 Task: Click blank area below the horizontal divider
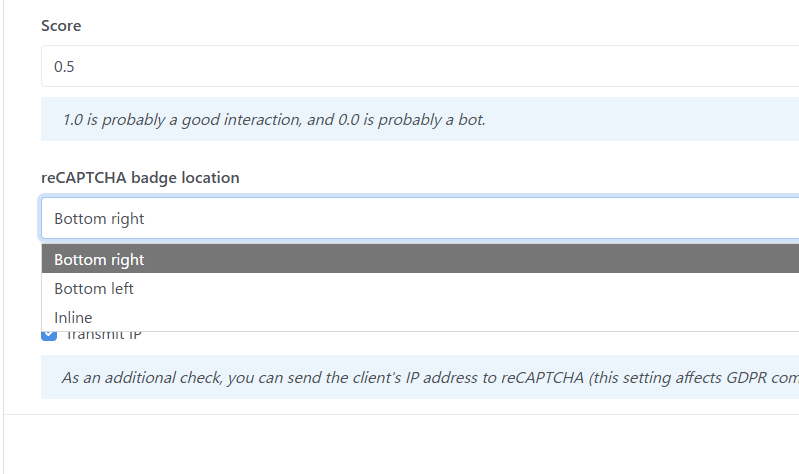click(x=400, y=445)
